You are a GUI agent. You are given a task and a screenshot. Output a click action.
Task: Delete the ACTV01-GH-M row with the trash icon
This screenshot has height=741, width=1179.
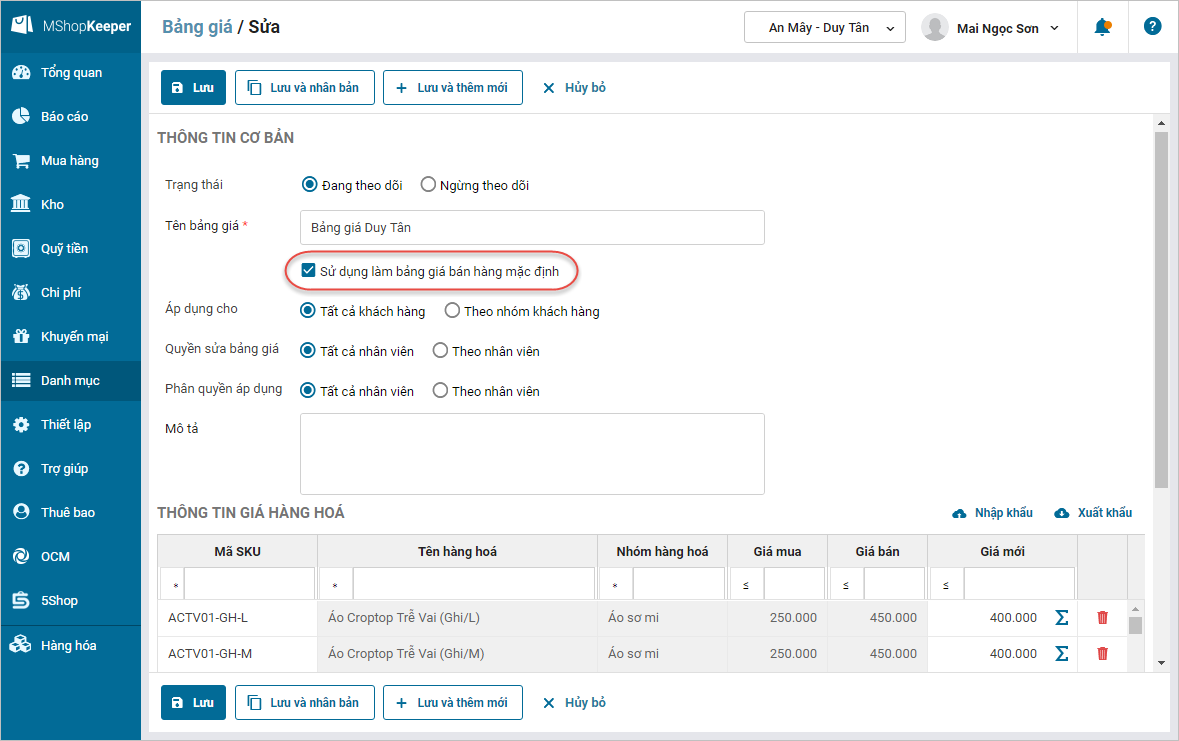tap(1102, 654)
